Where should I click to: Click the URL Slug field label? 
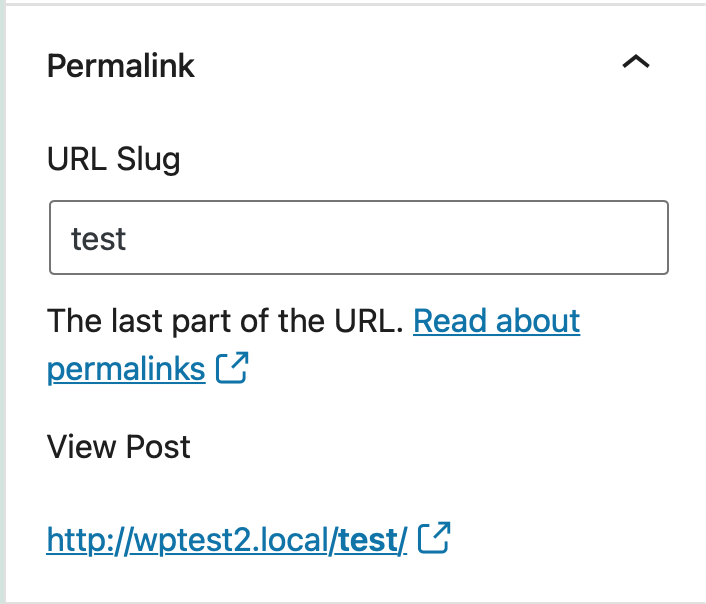click(113, 158)
